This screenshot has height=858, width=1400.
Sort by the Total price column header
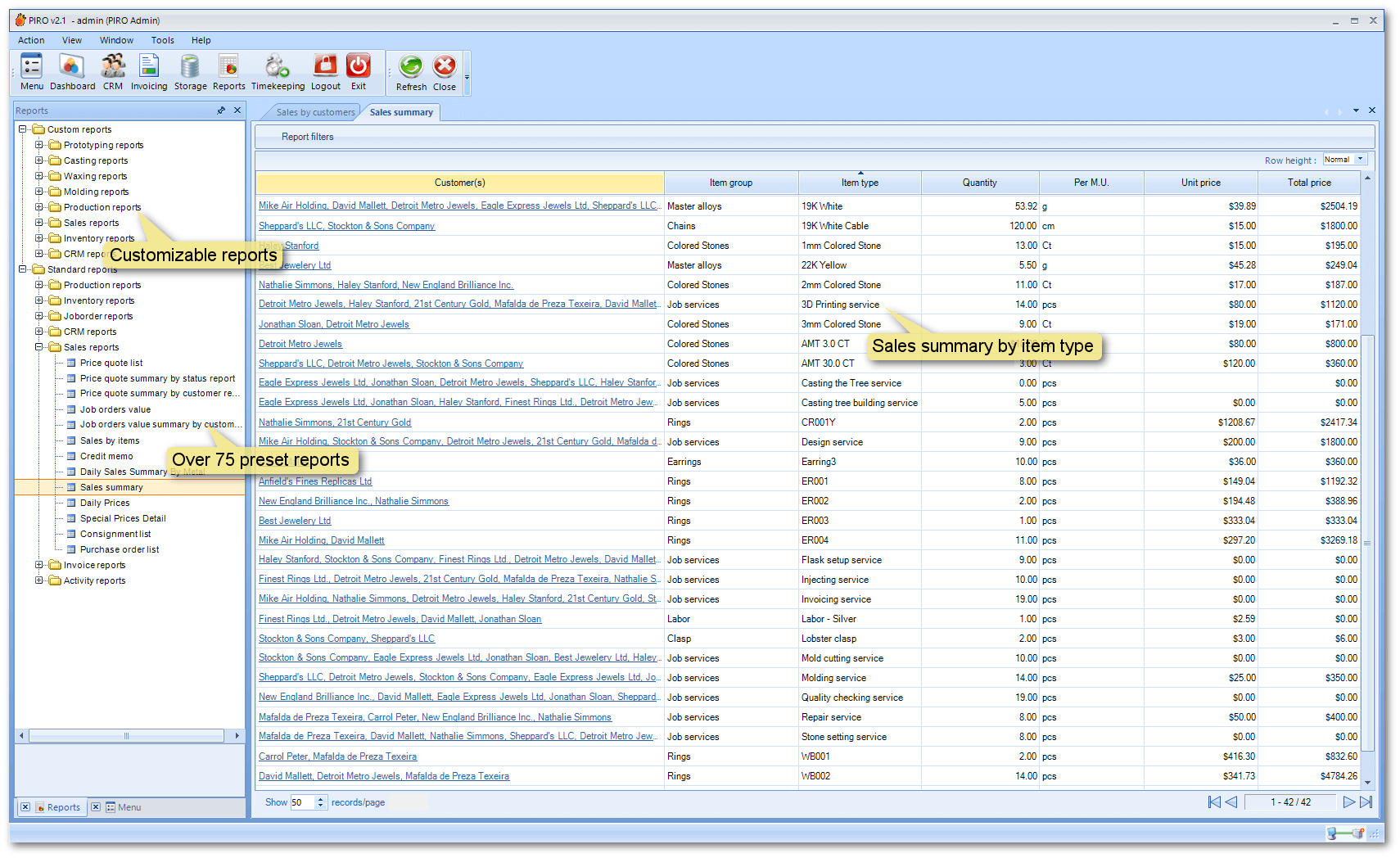tap(1309, 183)
